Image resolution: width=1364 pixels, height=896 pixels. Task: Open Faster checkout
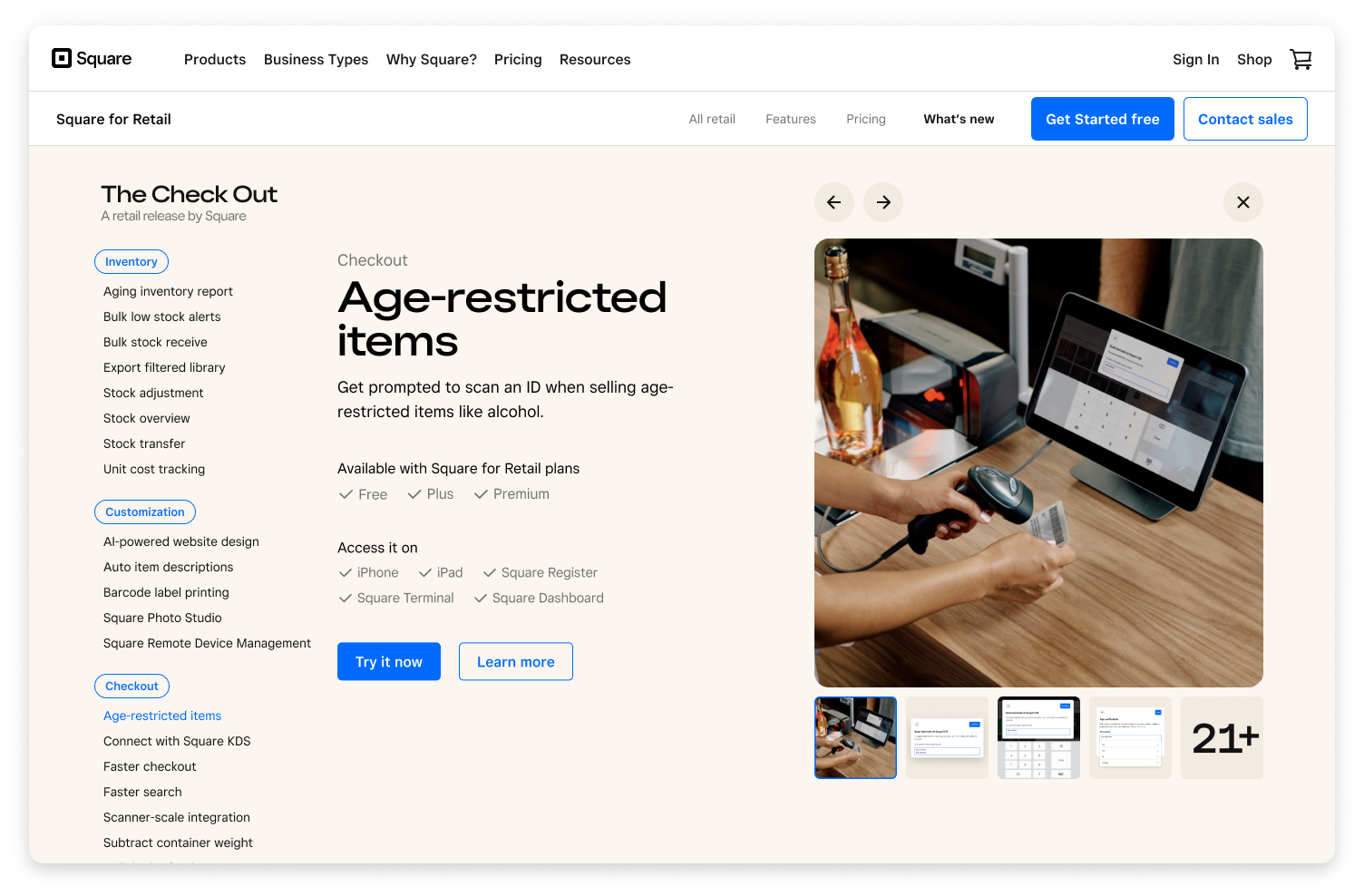click(x=150, y=766)
